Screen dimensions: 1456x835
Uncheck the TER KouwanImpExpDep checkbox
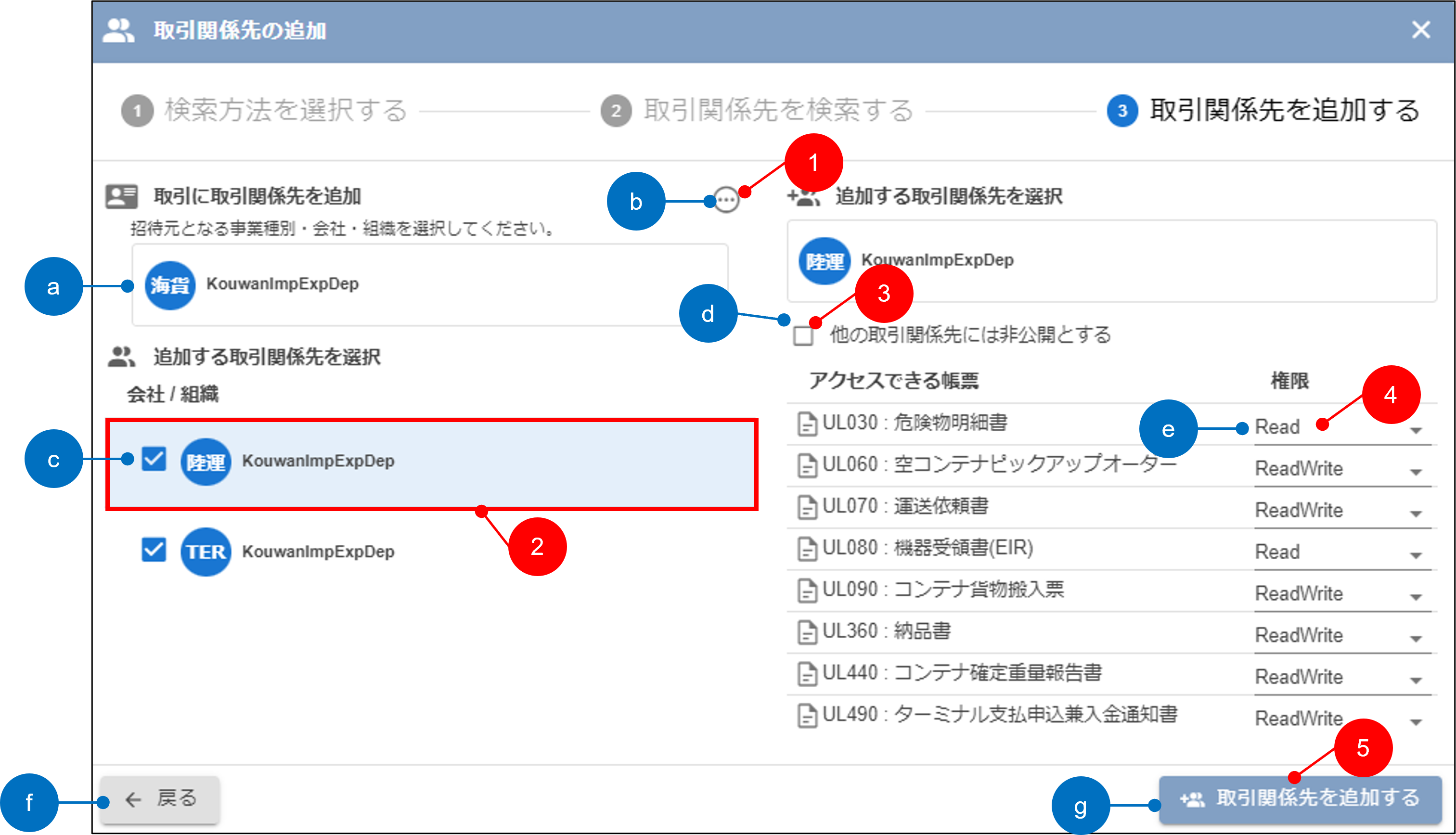coord(154,550)
